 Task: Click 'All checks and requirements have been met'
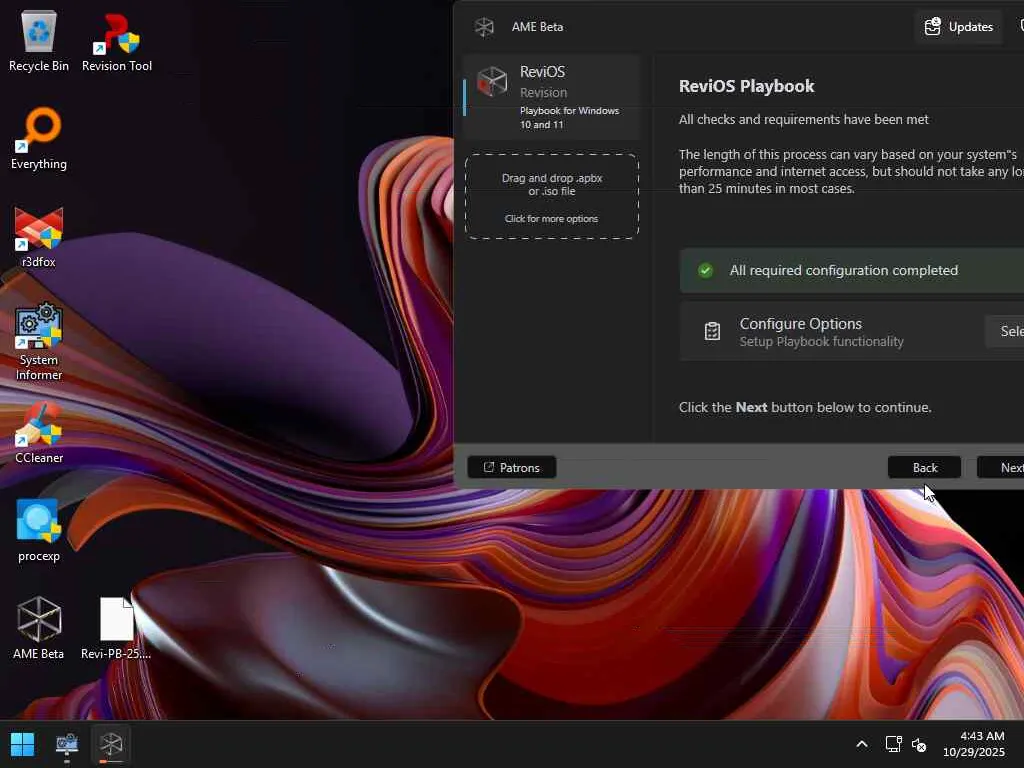(x=803, y=120)
